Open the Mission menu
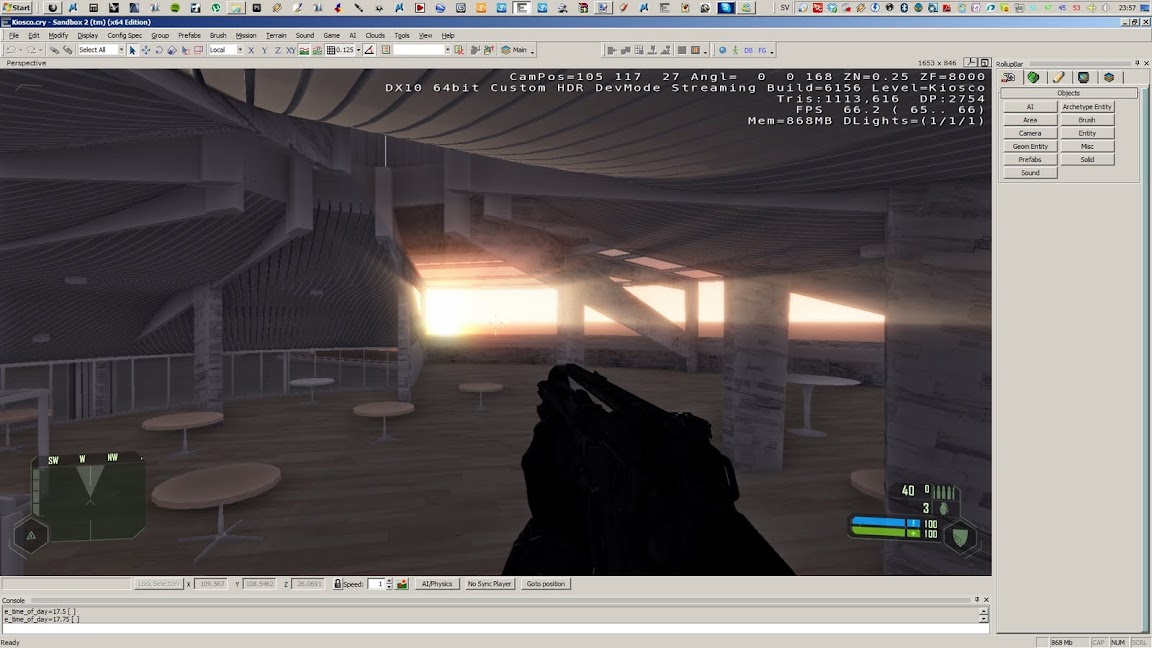1152x648 pixels. [x=246, y=35]
